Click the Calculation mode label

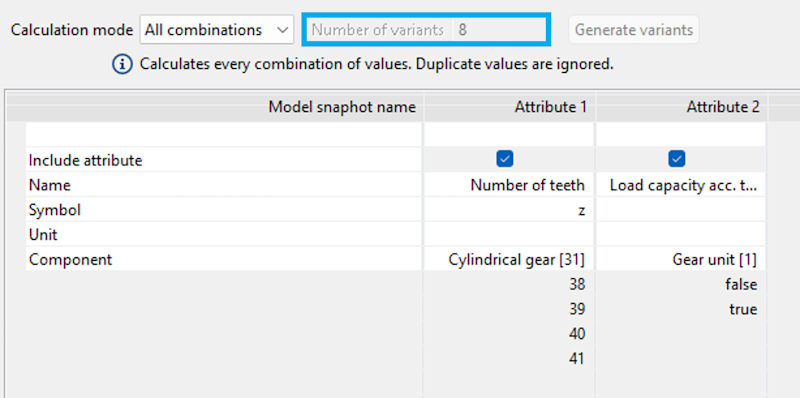[x=72, y=30]
